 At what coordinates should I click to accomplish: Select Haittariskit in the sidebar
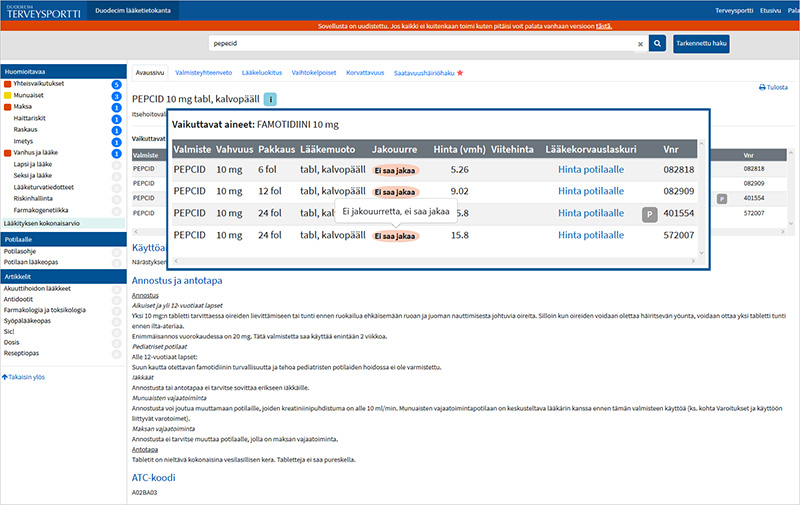30,118
